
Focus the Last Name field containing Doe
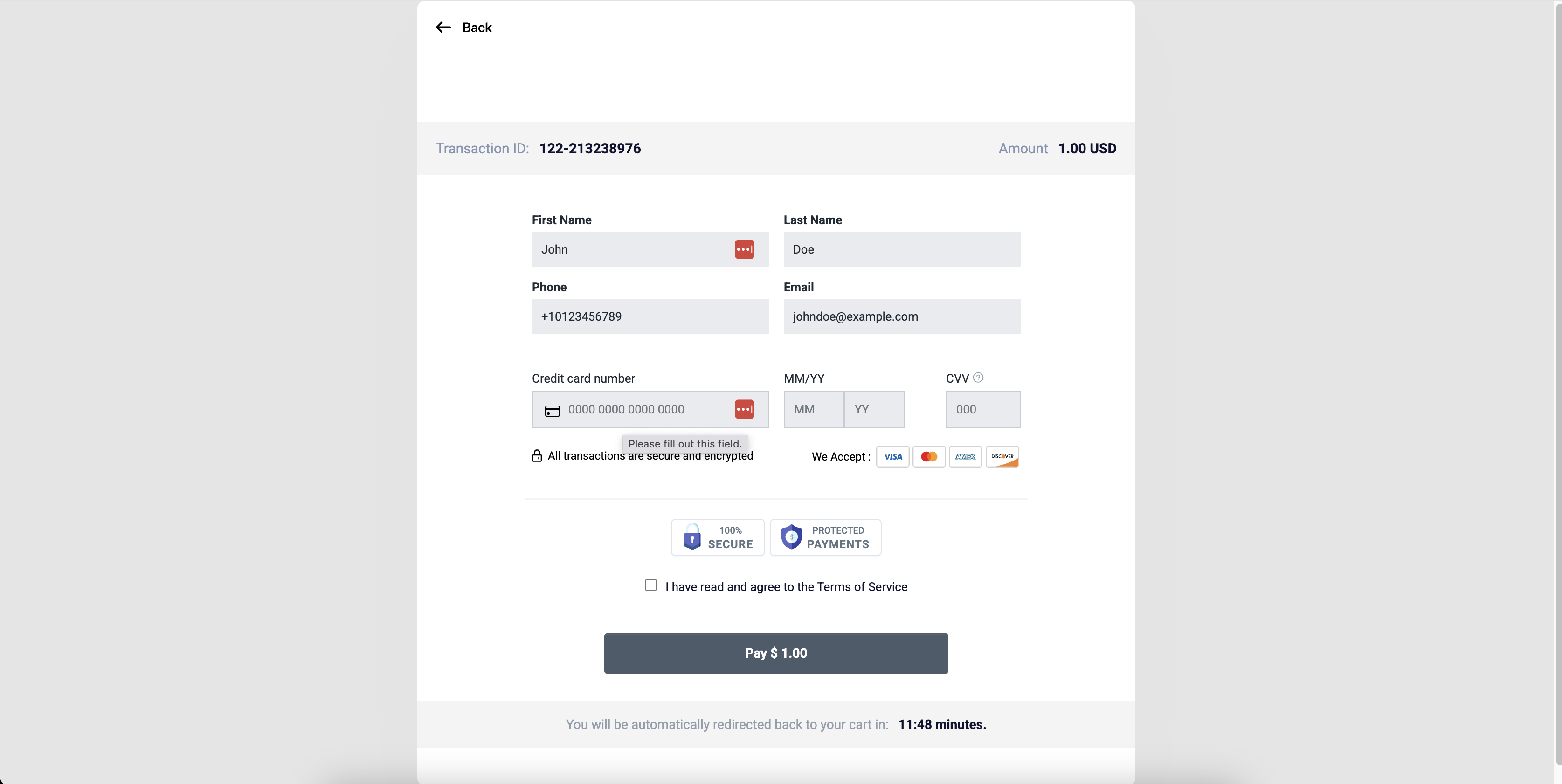902,249
